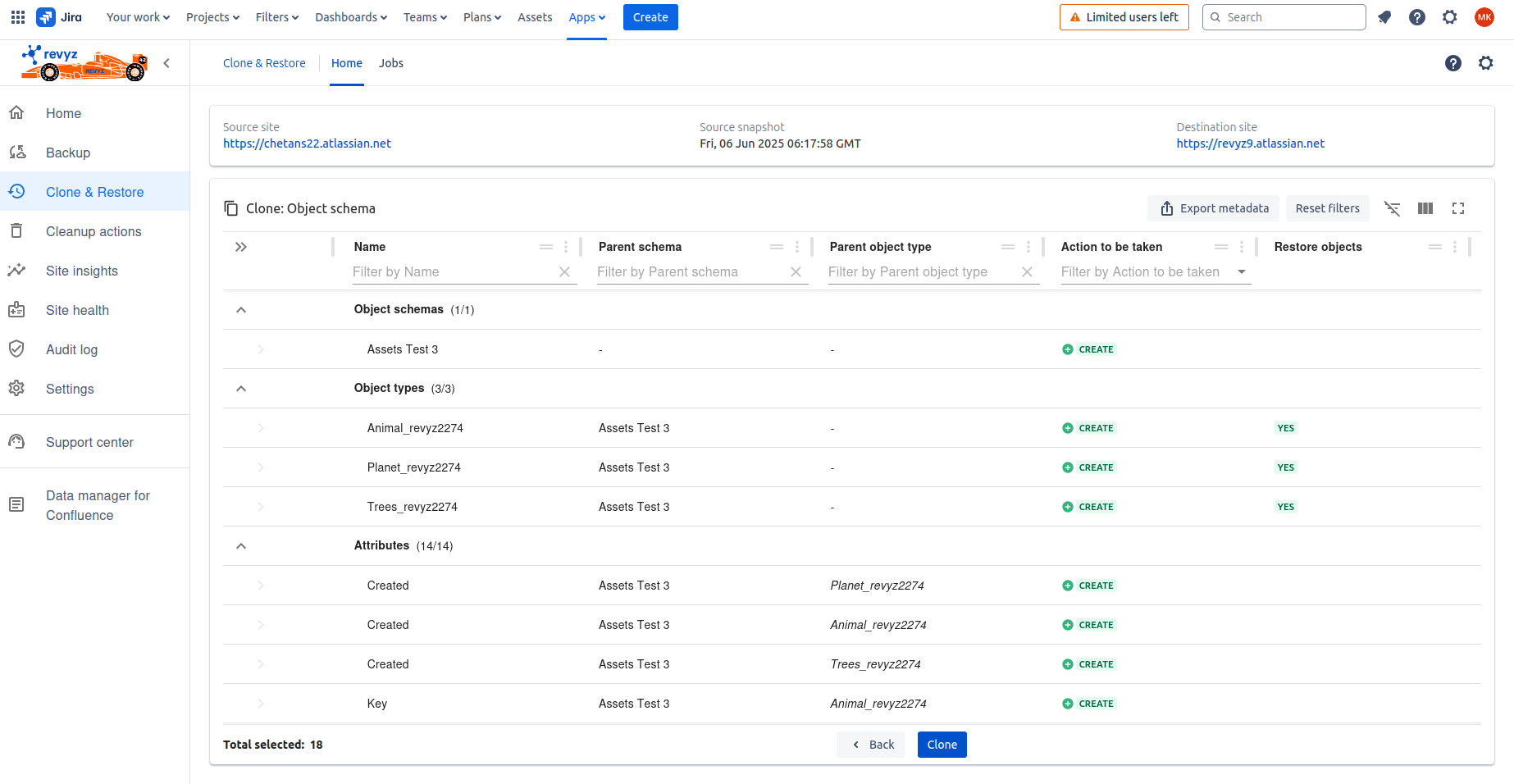Open the Projects menu

click(212, 17)
